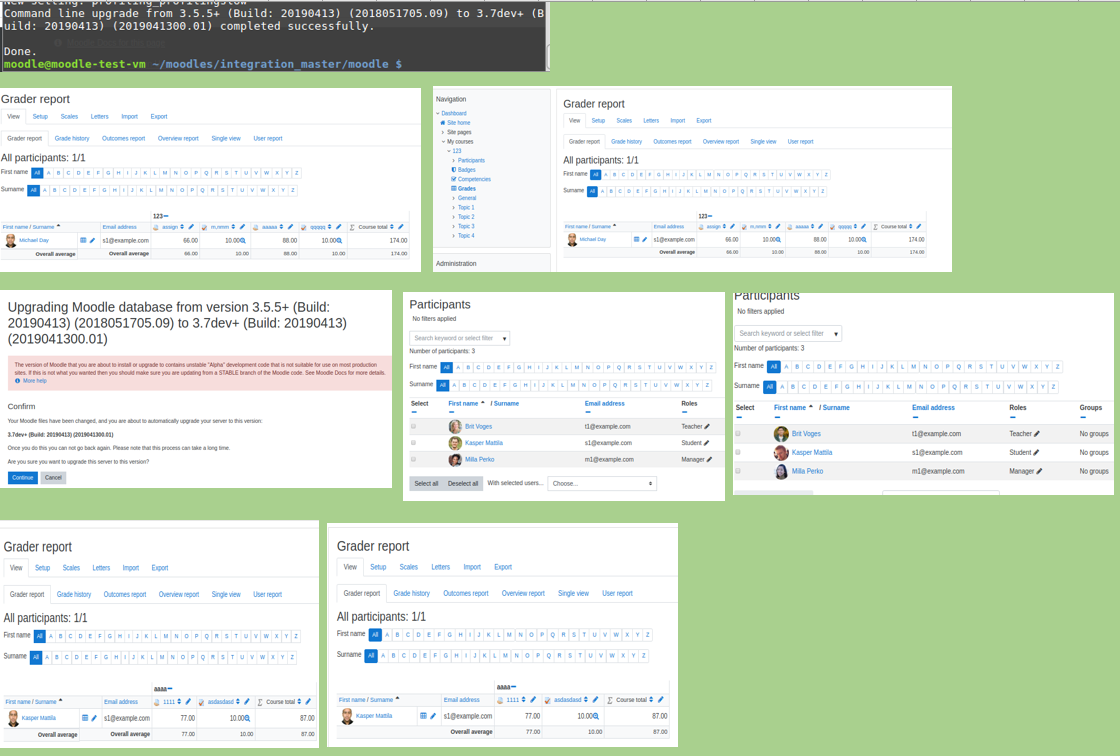
Task: Open Letters tab in Grader report beneath upgrade page
Action: 101,568
